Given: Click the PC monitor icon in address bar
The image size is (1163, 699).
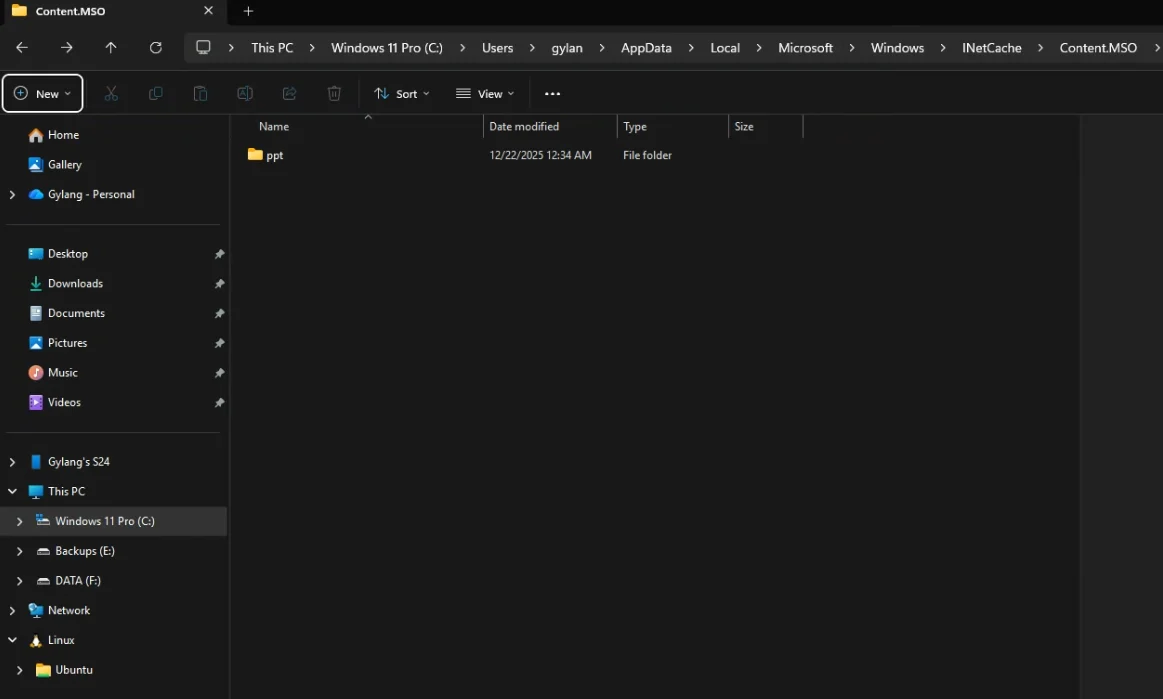Looking at the screenshot, I should tap(203, 47).
